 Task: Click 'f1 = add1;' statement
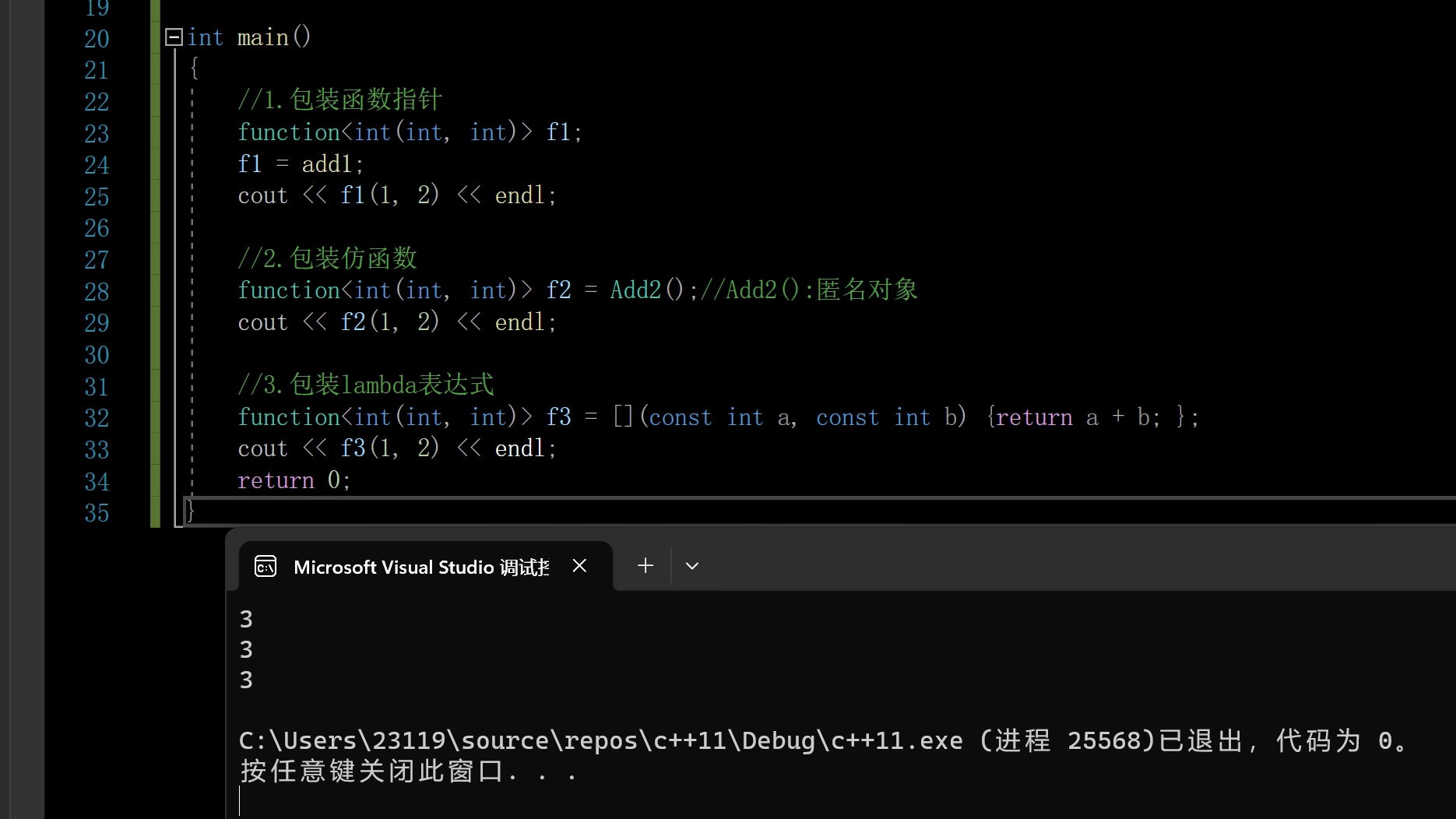[301, 164]
